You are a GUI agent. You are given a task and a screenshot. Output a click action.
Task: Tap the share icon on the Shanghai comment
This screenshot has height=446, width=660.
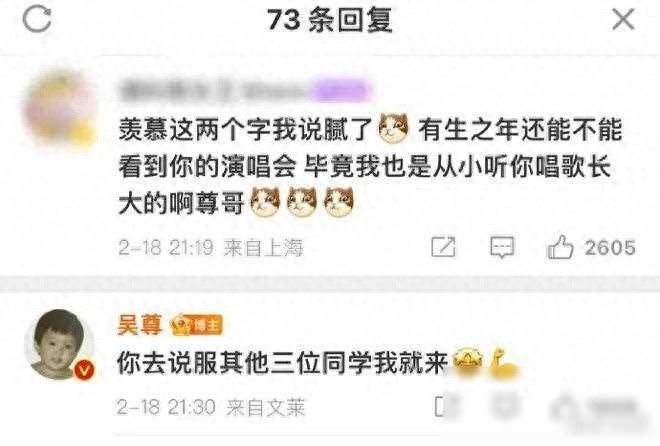[x=443, y=247]
